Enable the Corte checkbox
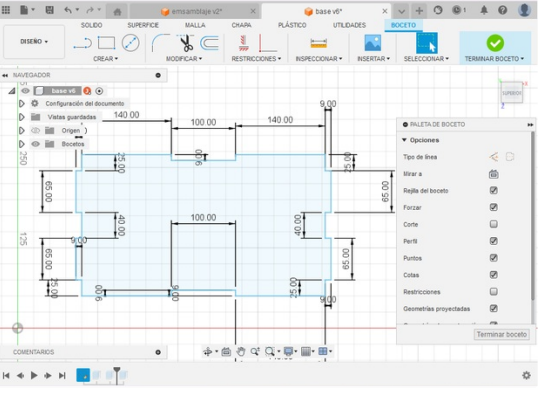Image resolution: width=541 pixels, height=394 pixels. click(x=493, y=224)
